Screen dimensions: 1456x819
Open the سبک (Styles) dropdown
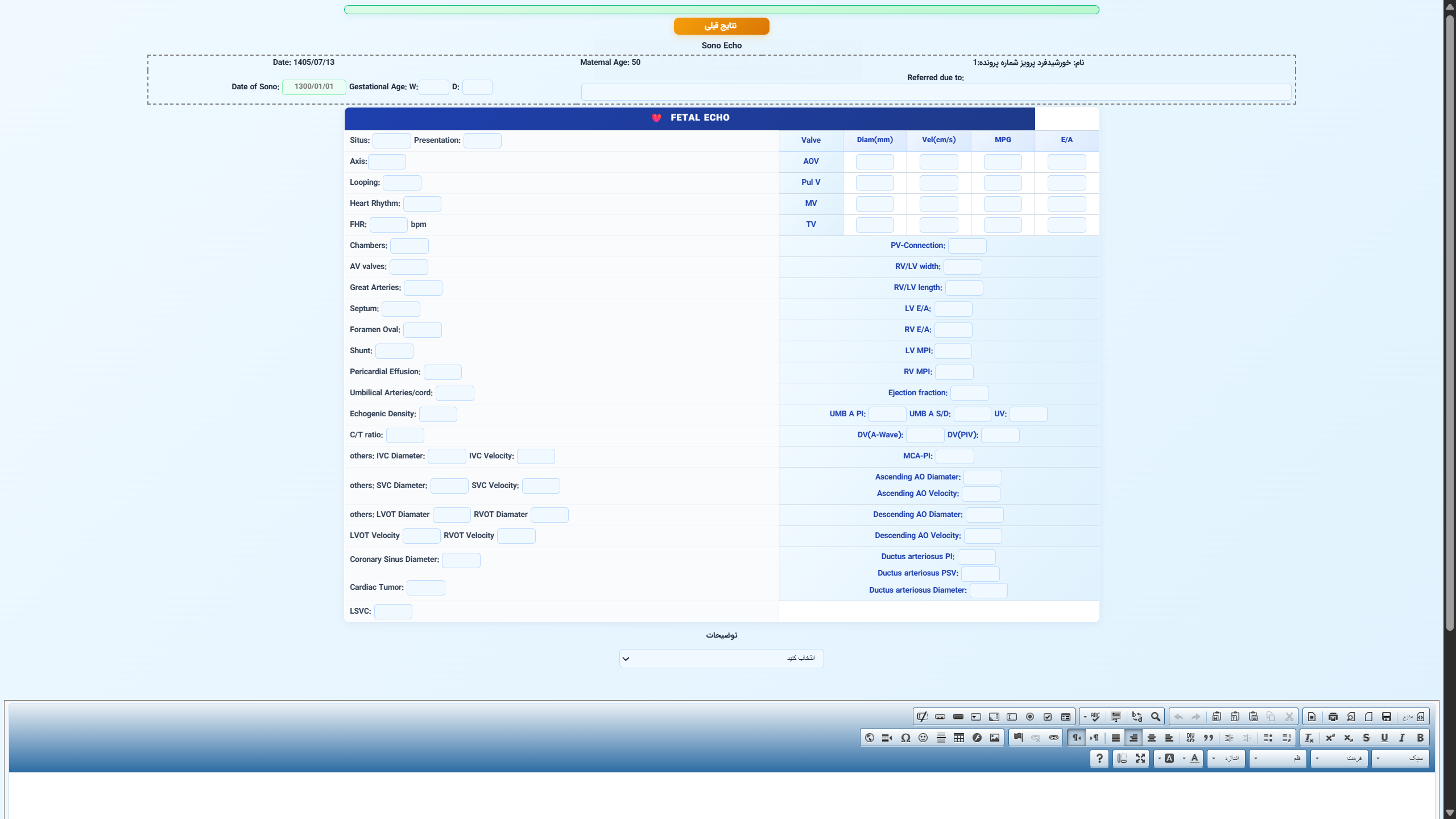[1400, 758]
